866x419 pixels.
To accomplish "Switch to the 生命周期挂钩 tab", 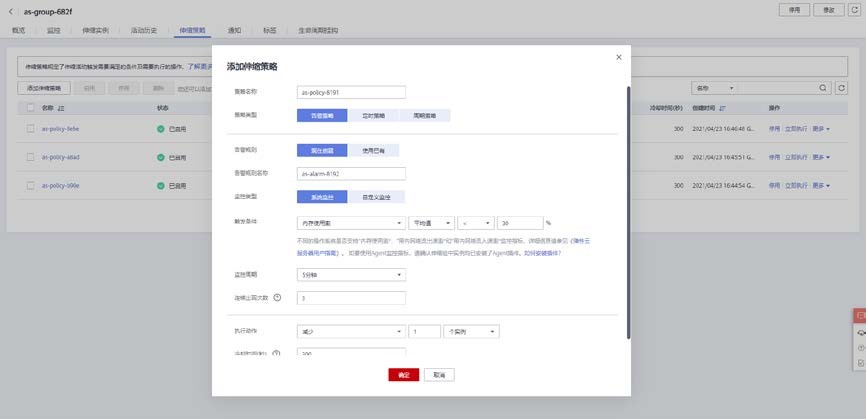I will click(x=318, y=30).
